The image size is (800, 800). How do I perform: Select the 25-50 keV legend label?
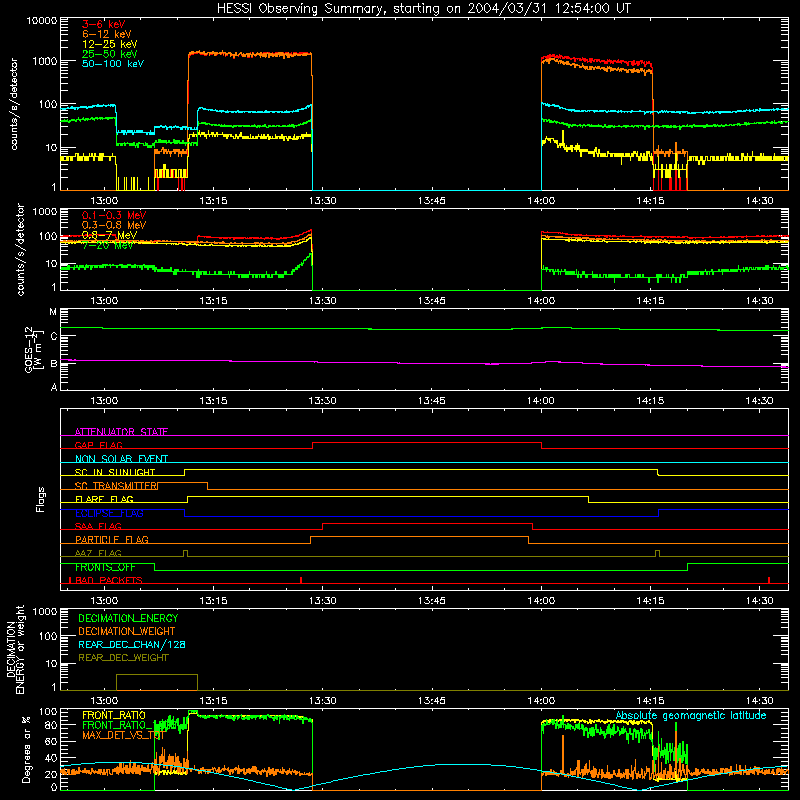(x=109, y=54)
